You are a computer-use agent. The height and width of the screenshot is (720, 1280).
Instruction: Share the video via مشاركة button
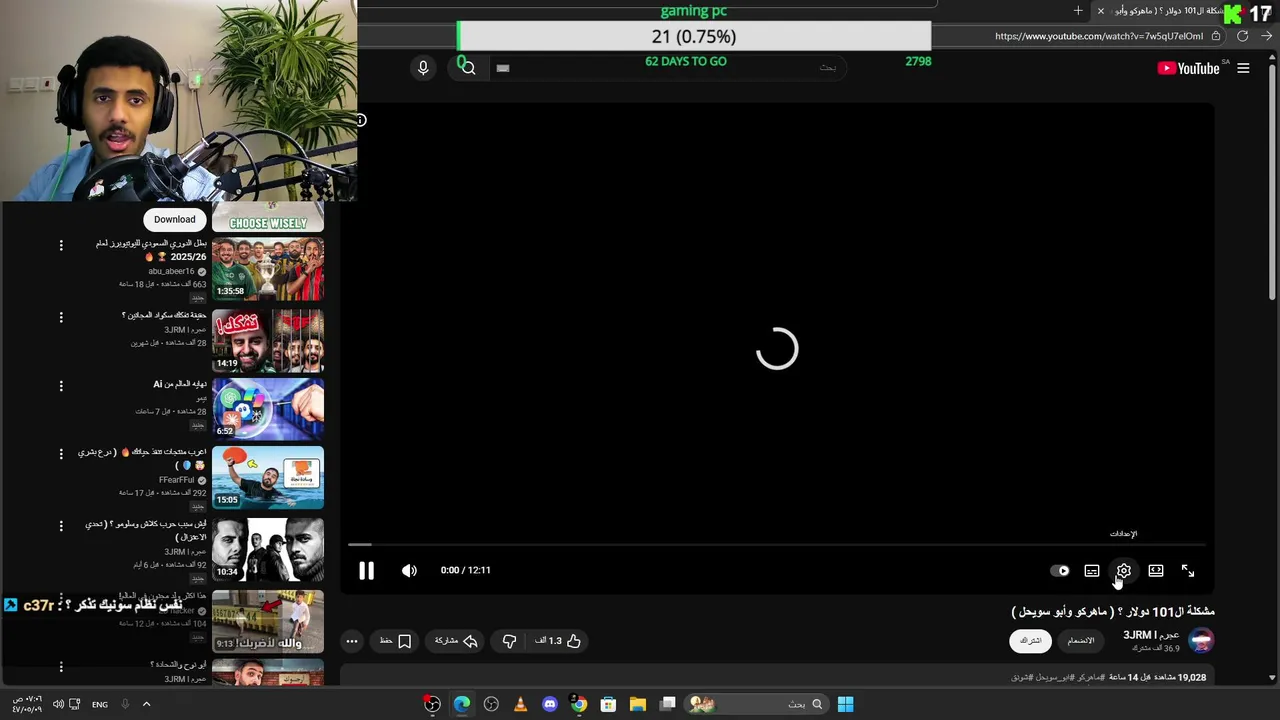click(456, 641)
